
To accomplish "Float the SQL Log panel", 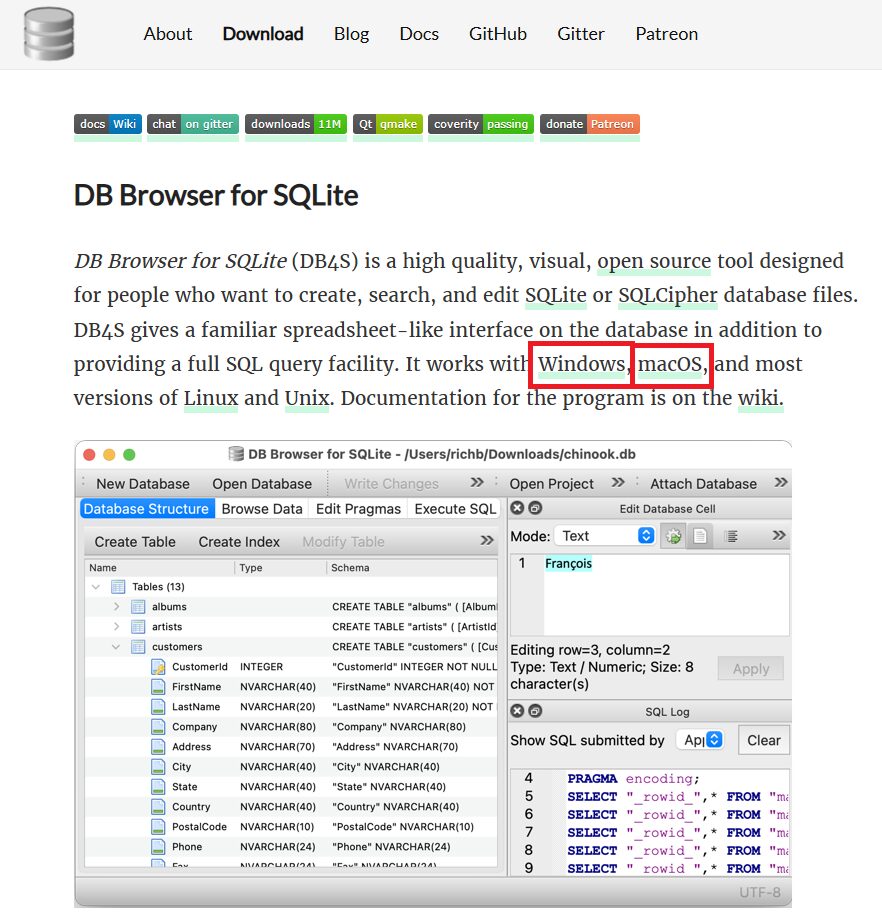I will pos(535,711).
